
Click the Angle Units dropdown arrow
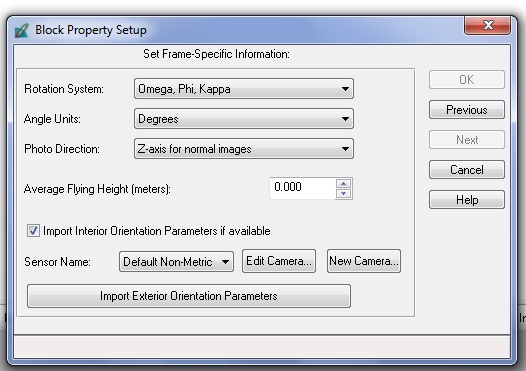[x=345, y=119]
